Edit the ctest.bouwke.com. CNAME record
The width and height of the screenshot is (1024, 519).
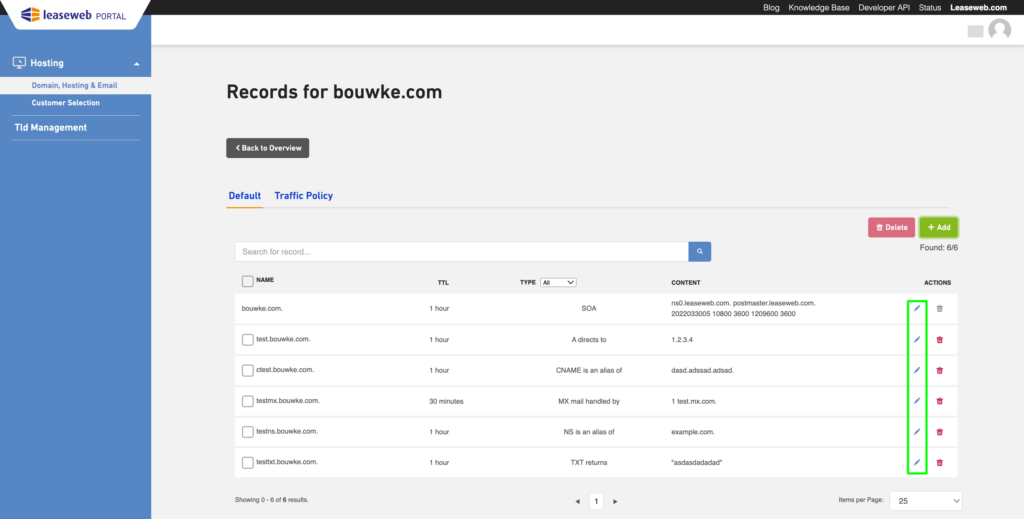point(917,370)
